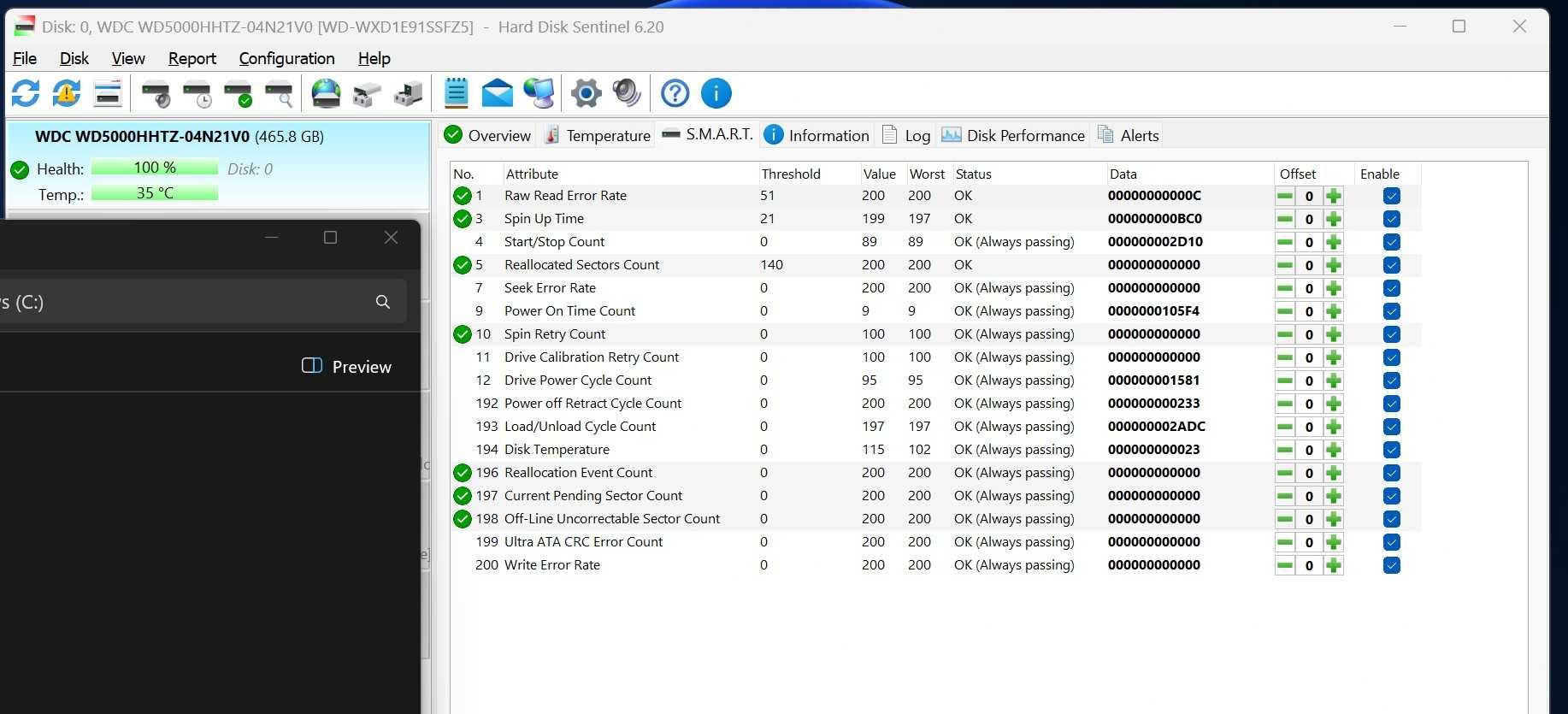Uncheck Enable for Ultra ATA CRC Error Count
1568x714 pixels.
tap(1392, 542)
